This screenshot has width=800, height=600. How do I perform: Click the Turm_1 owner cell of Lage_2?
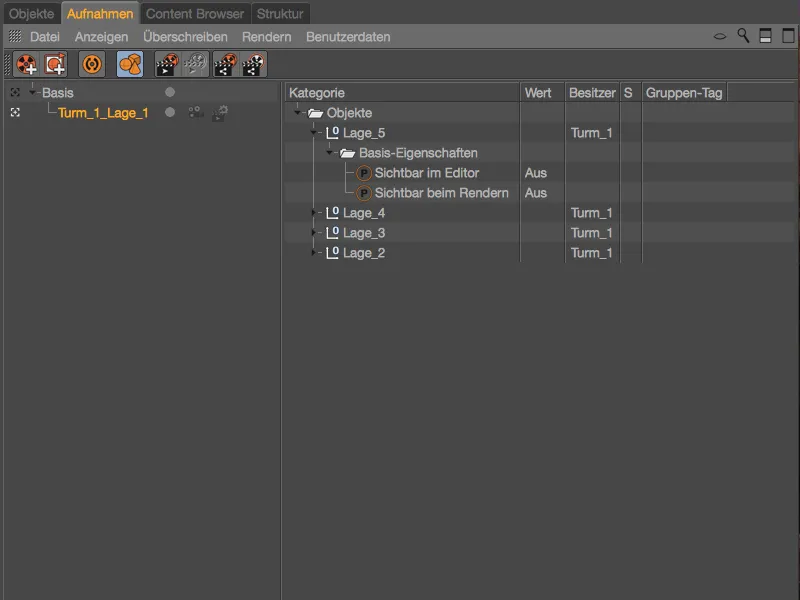point(591,253)
